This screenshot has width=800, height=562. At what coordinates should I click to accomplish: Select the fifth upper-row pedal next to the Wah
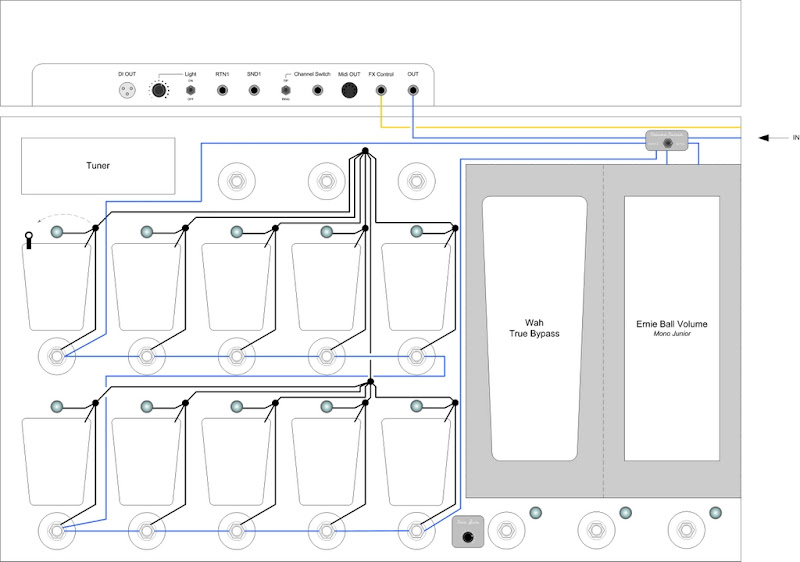[416, 287]
